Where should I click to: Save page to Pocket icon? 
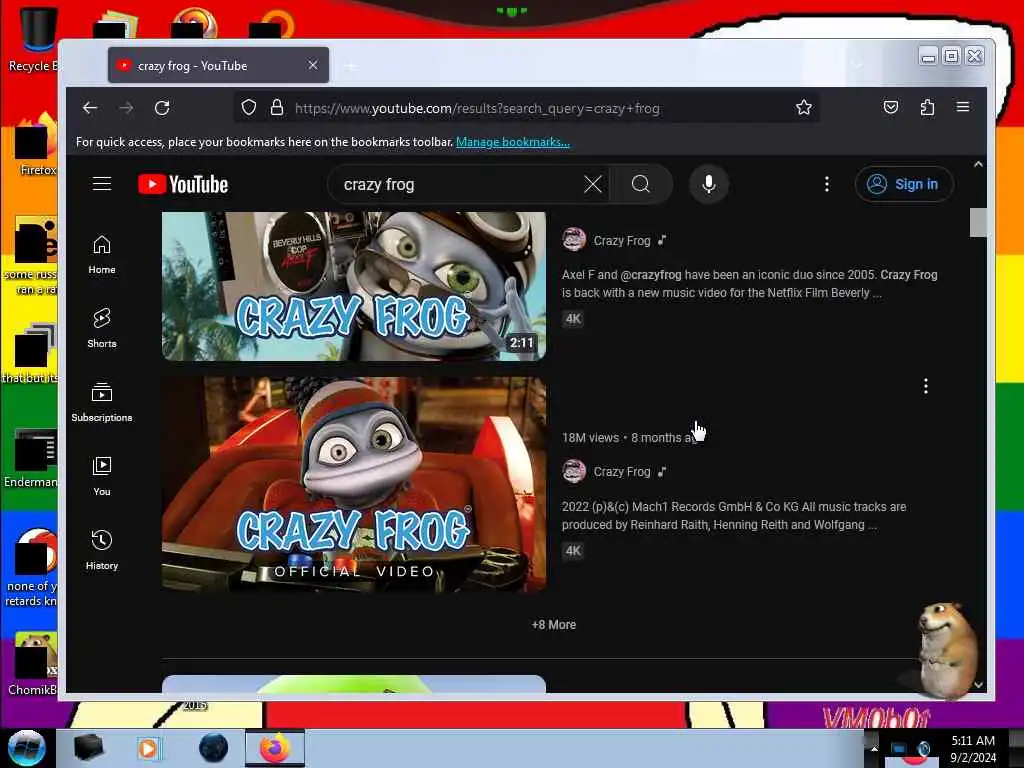click(x=891, y=108)
